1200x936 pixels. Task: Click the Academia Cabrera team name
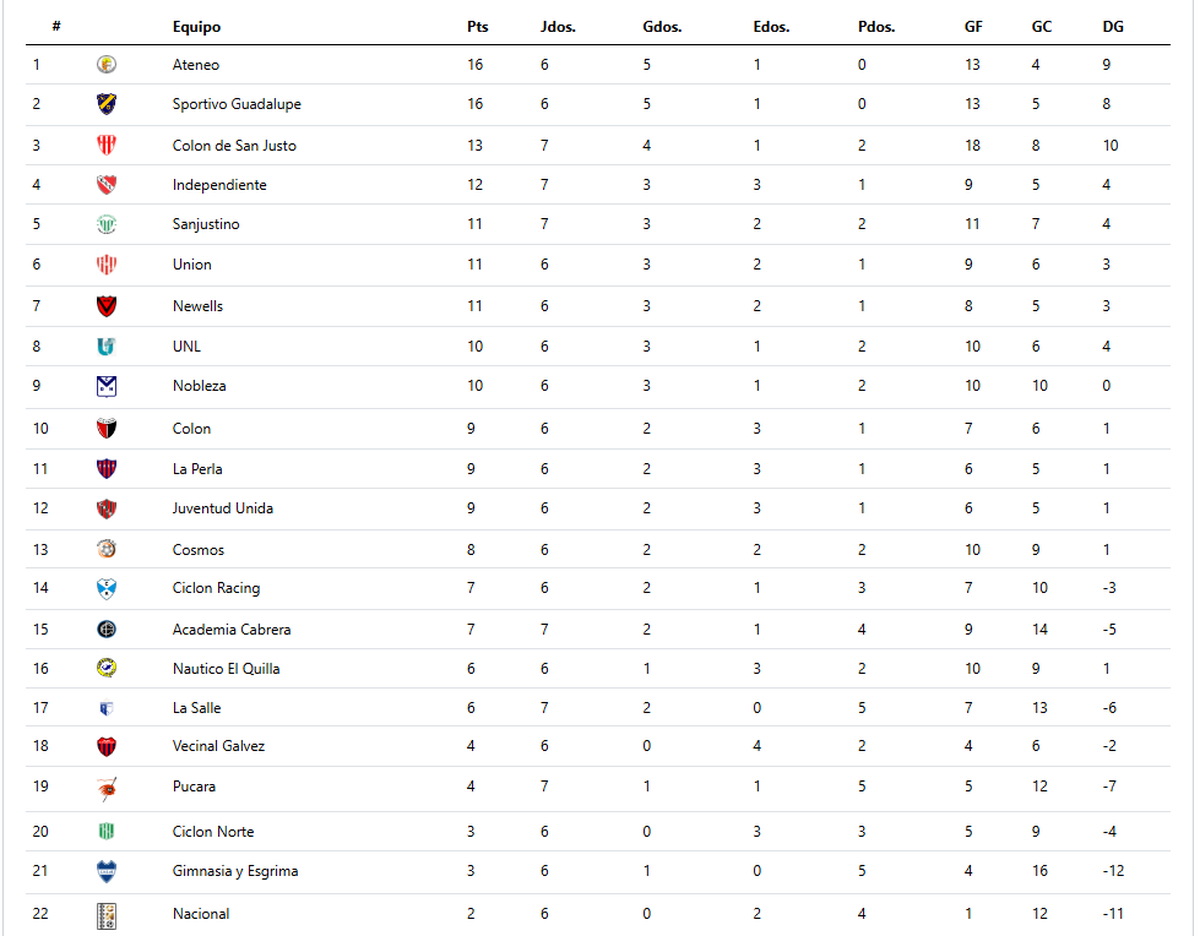click(231, 629)
